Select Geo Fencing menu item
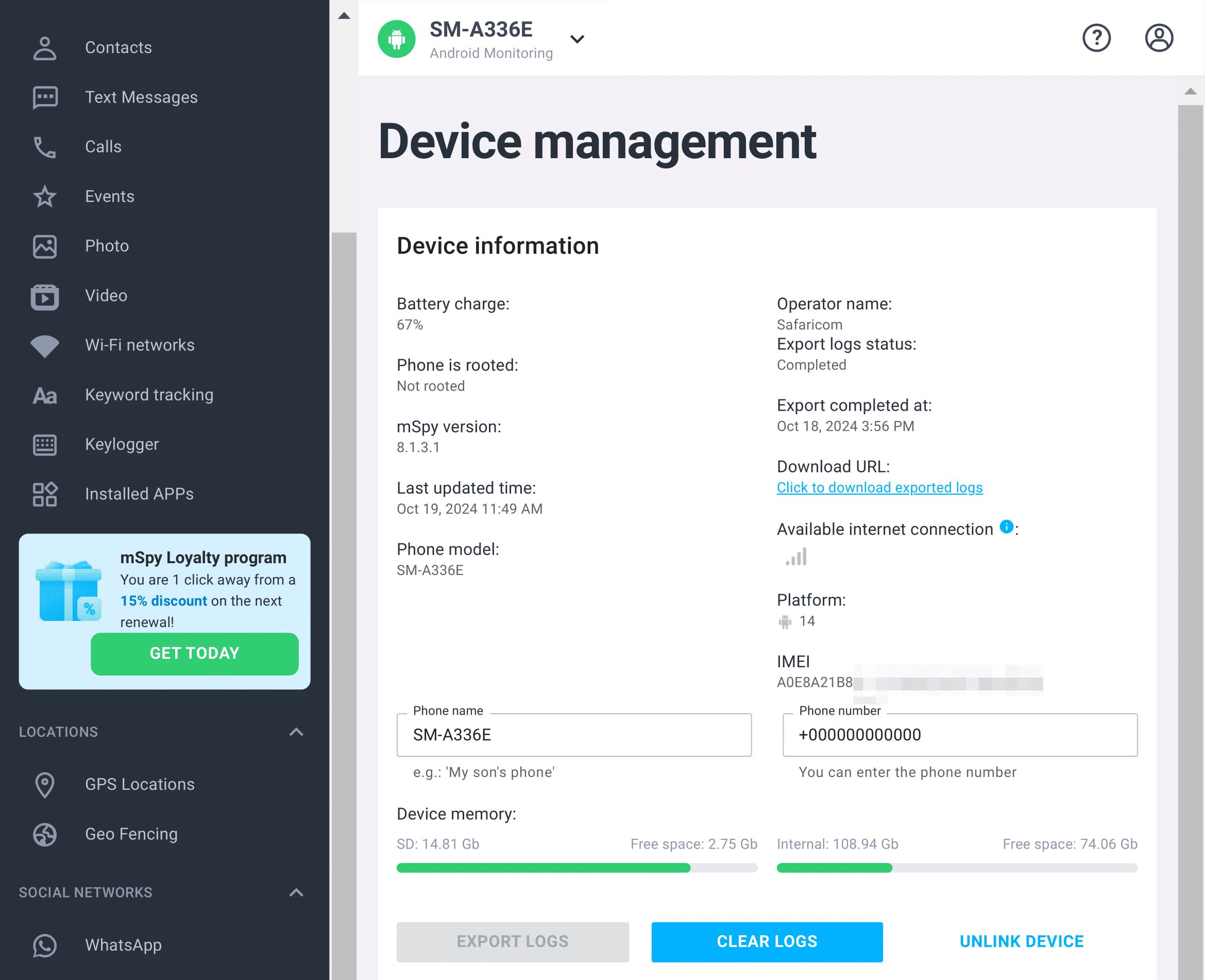Image resolution: width=1205 pixels, height=980 pixels. click(131, 834)
